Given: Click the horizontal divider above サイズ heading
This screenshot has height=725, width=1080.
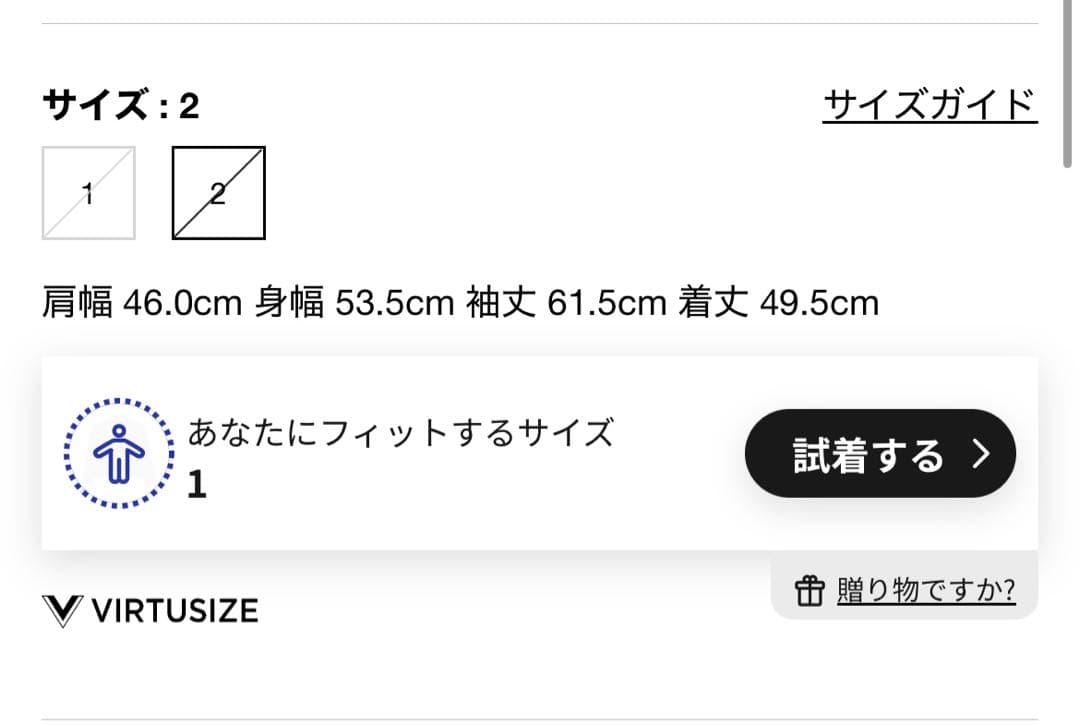Looking at the screenshot, I should tap(540, 23).
